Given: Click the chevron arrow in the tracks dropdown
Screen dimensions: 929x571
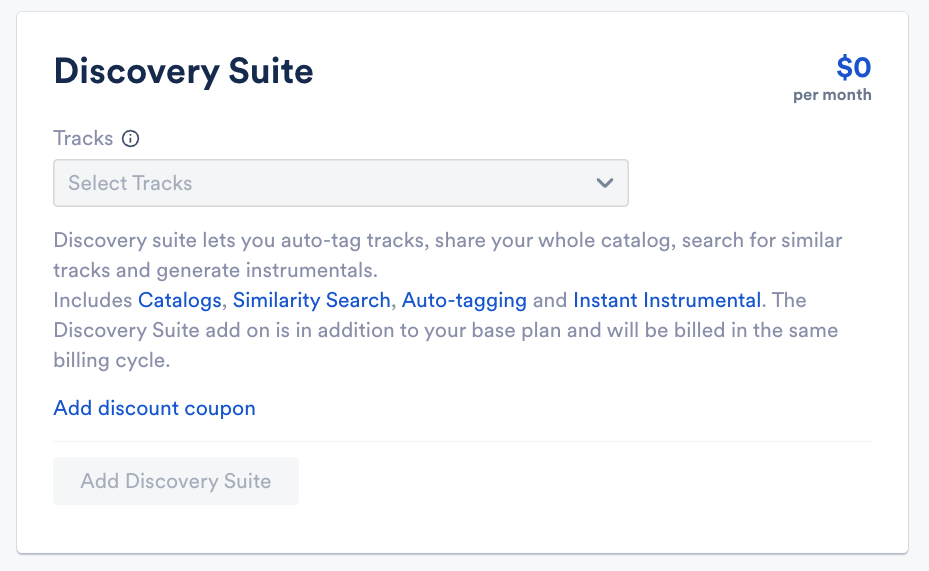Looking at the screenshot, I should pyautogui.click(x=604, y=183).
